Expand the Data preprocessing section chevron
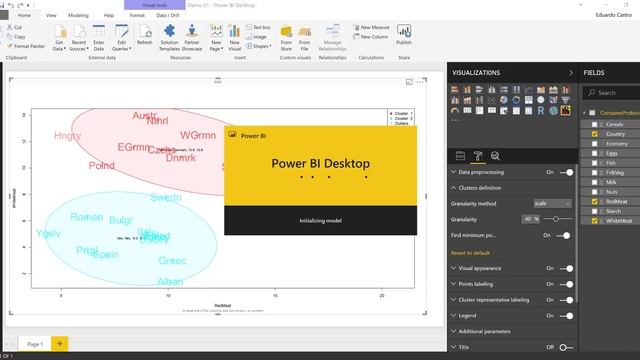 click(453, 172)
